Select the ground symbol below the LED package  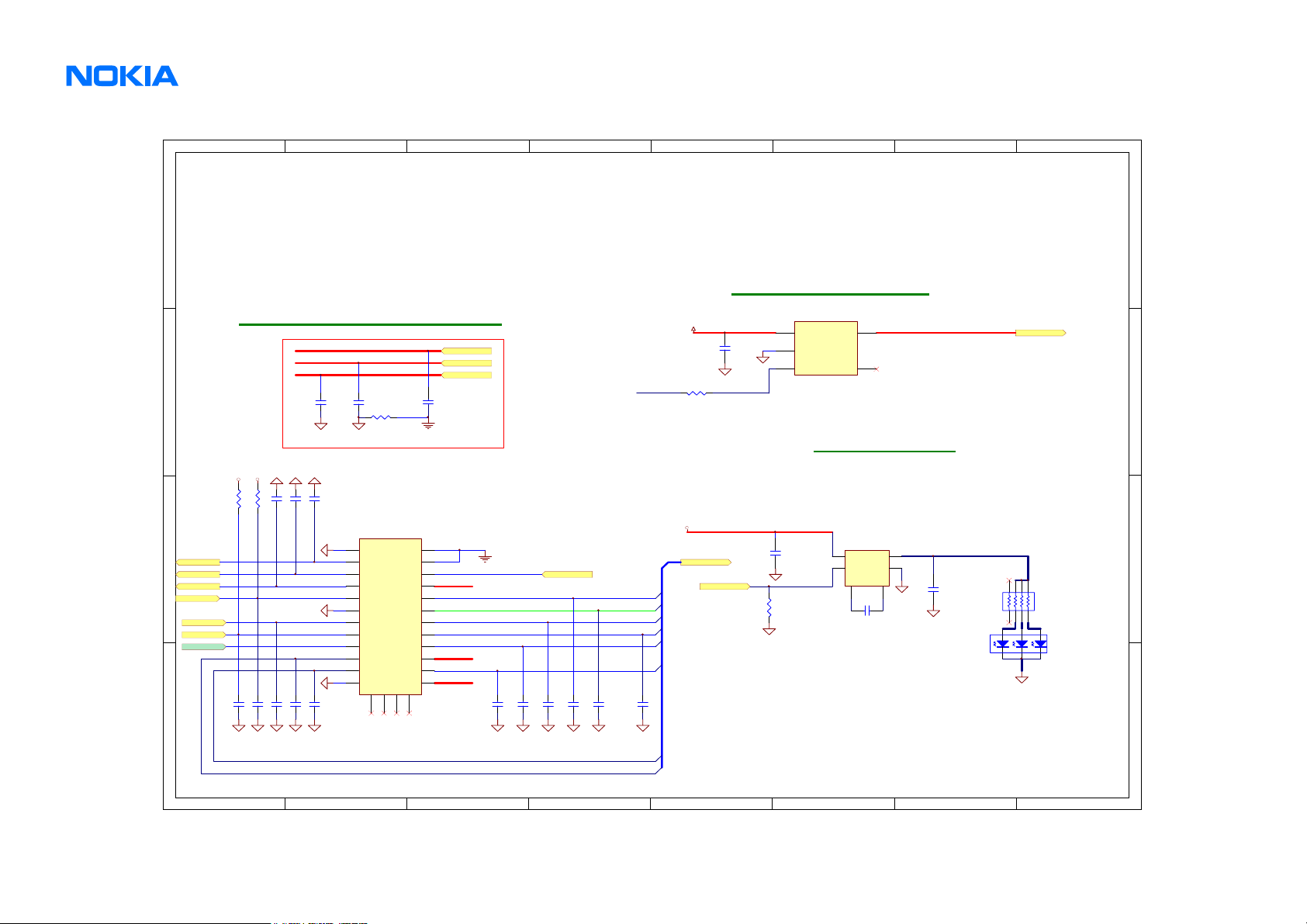click(1022, 680)
